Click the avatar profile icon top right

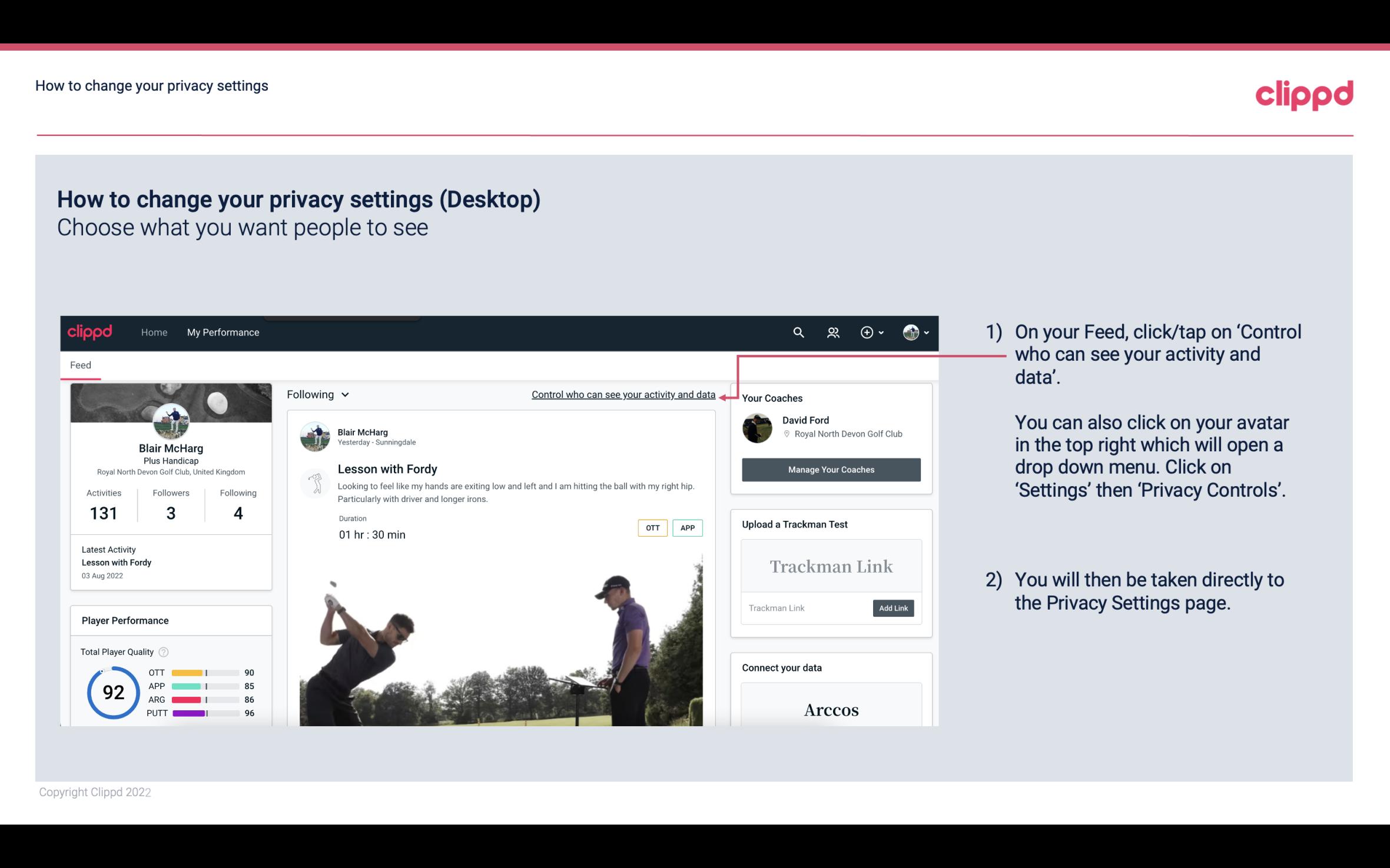pyautogui.click(x=909, y=332)
